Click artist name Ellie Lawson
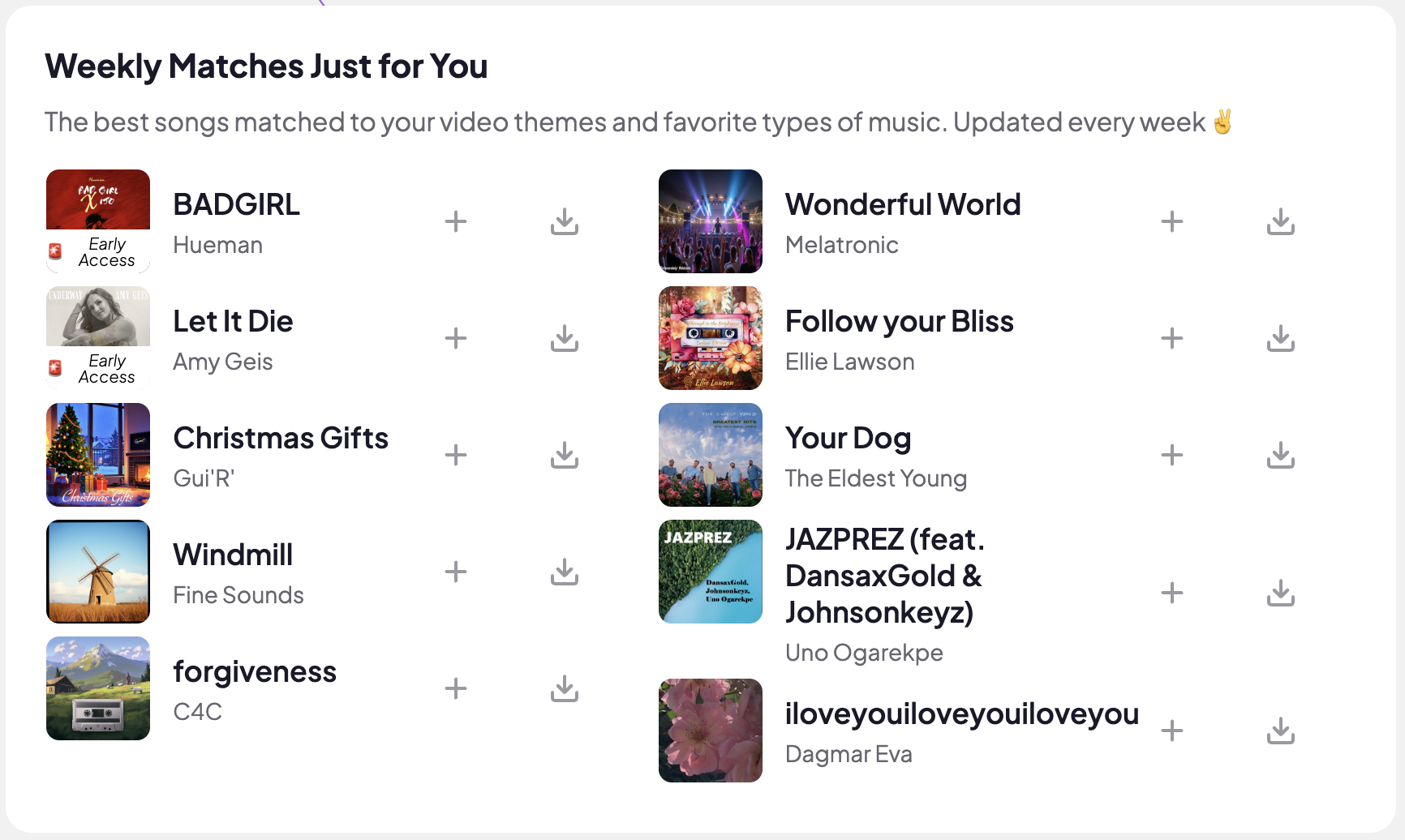 pyautogui.click(x=849, y=362)
